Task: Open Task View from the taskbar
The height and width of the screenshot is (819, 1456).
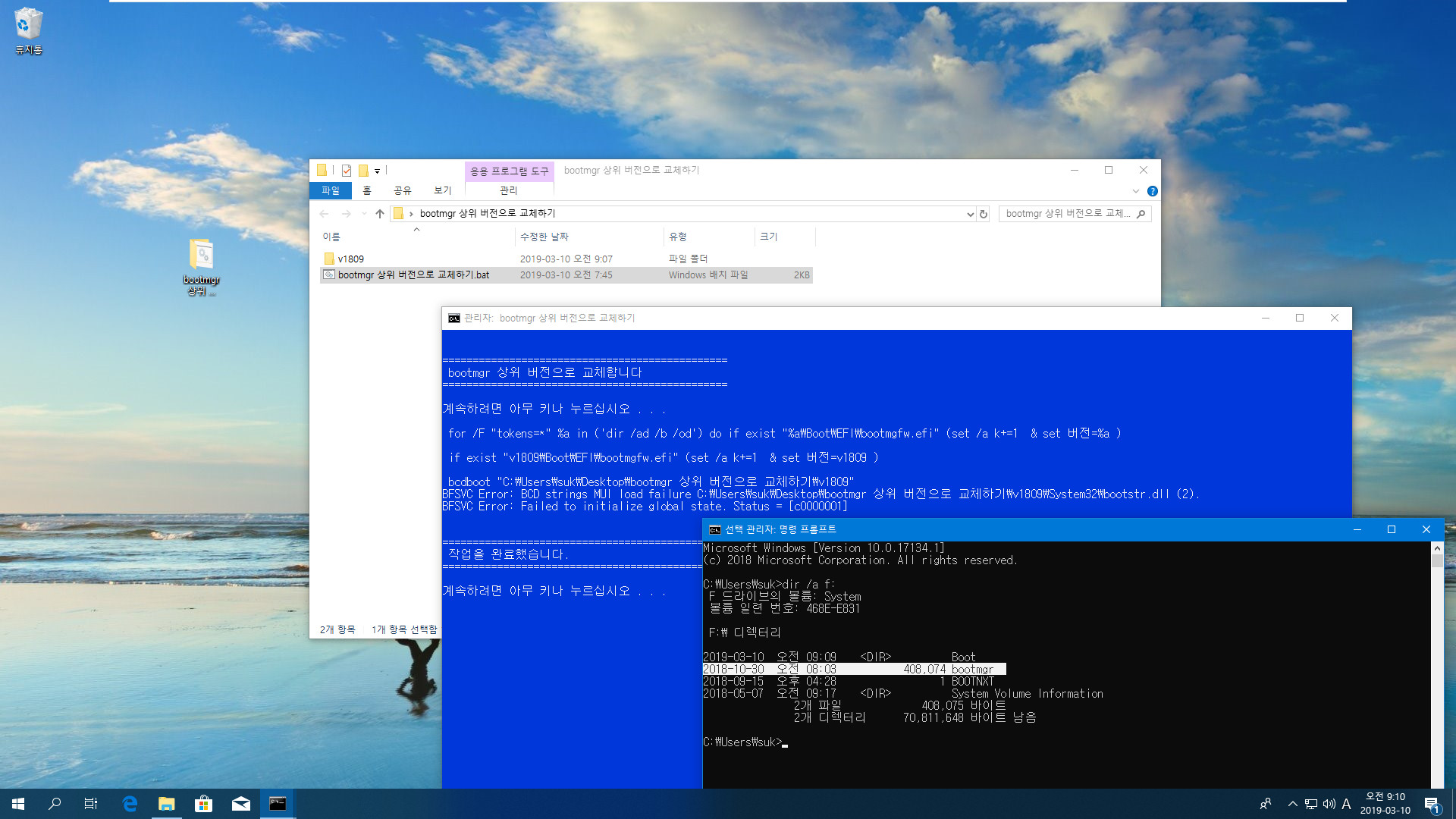Action: click(91, 804)
